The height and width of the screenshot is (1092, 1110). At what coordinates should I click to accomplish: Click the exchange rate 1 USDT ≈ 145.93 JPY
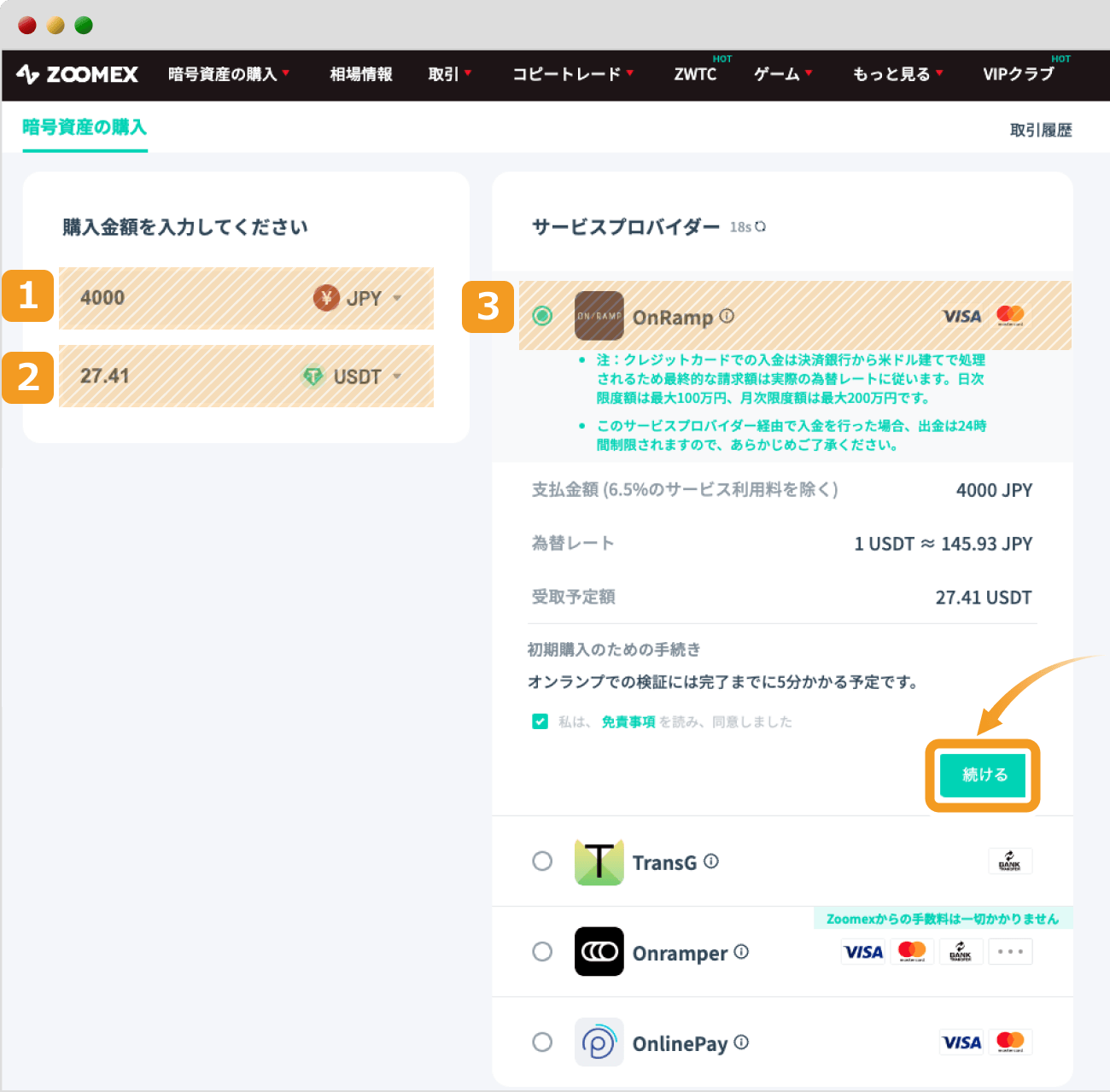pos(943,543)
